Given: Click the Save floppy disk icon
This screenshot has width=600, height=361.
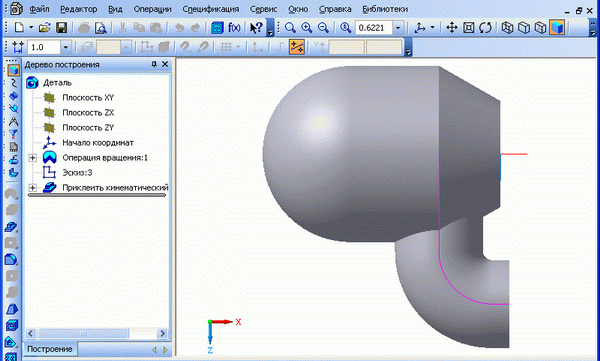Looking at the screenshot, I should point(62,28).
